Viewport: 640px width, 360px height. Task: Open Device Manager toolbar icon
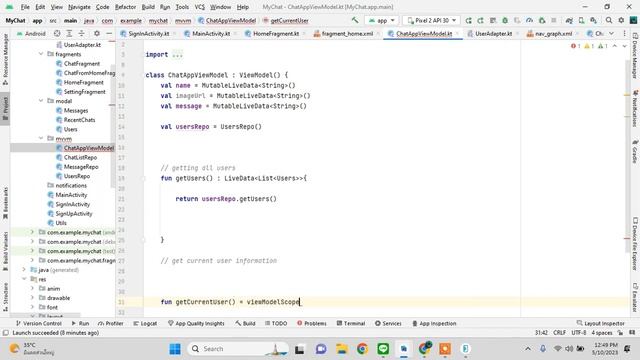[581, 20]
